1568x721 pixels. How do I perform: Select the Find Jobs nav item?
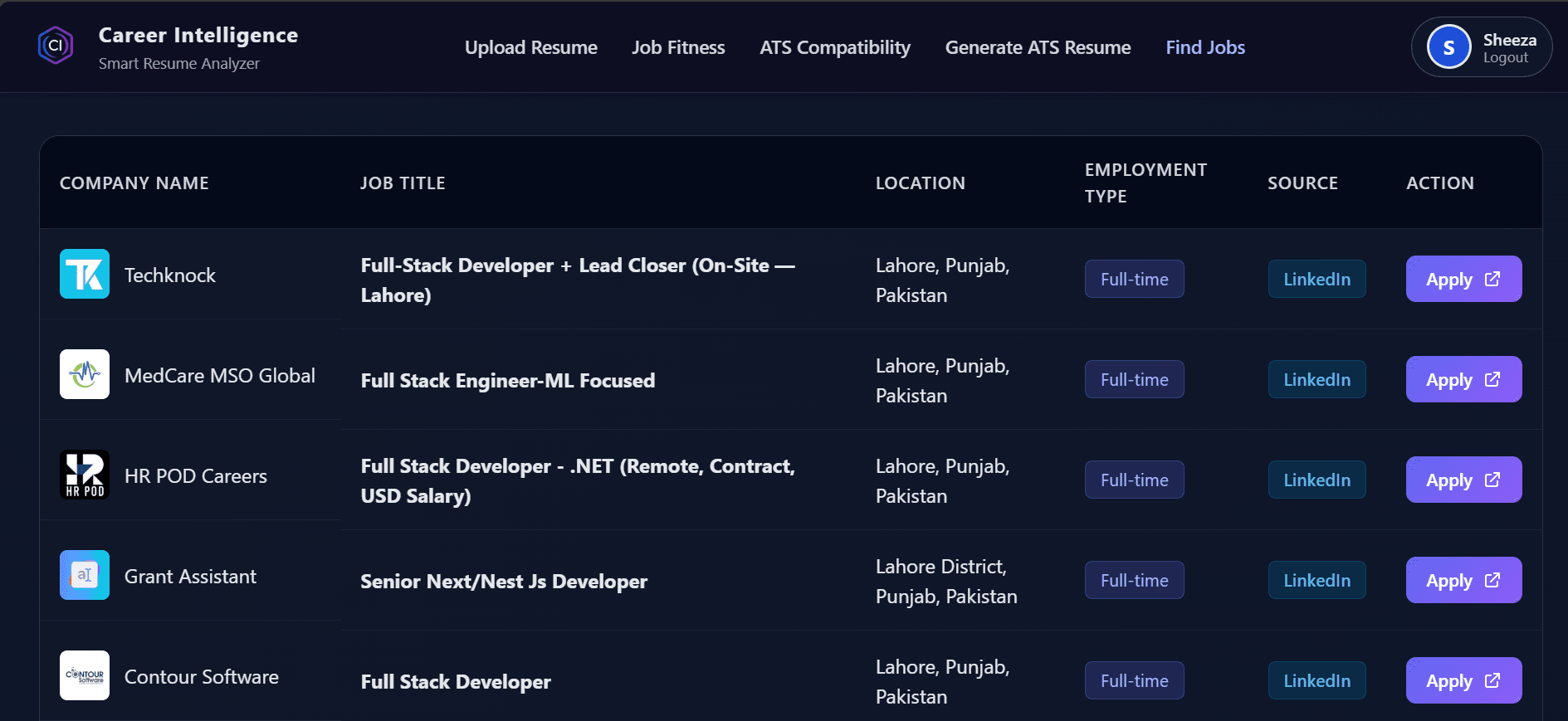(x=1205, y=47)
